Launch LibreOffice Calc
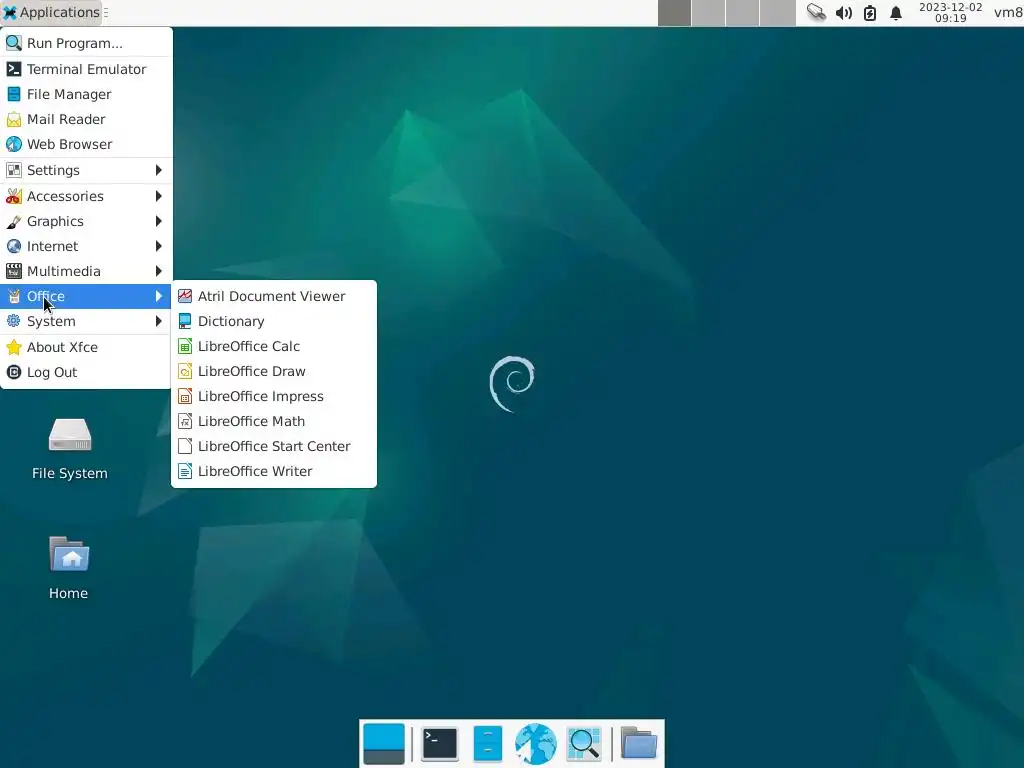 click(274, 346)
